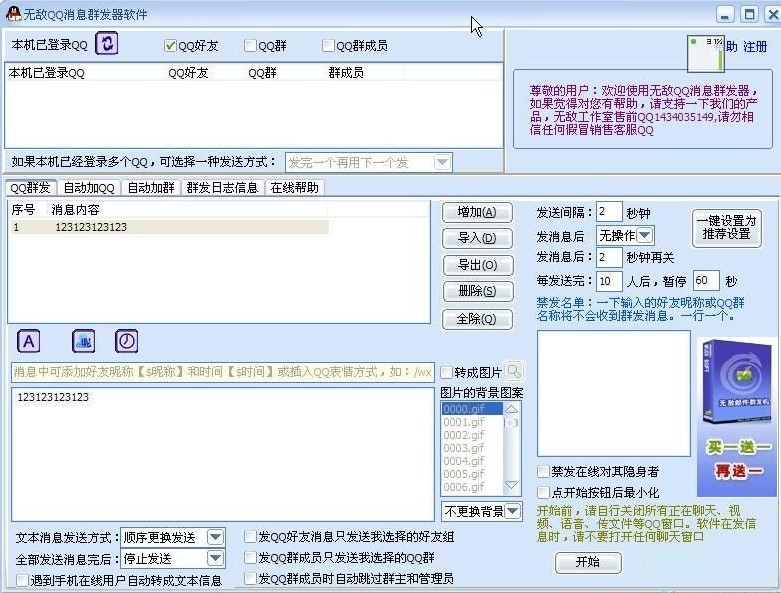Open the 群发日志信息 tab
This screenshot has height=593, width=781.
click(222, 188)
